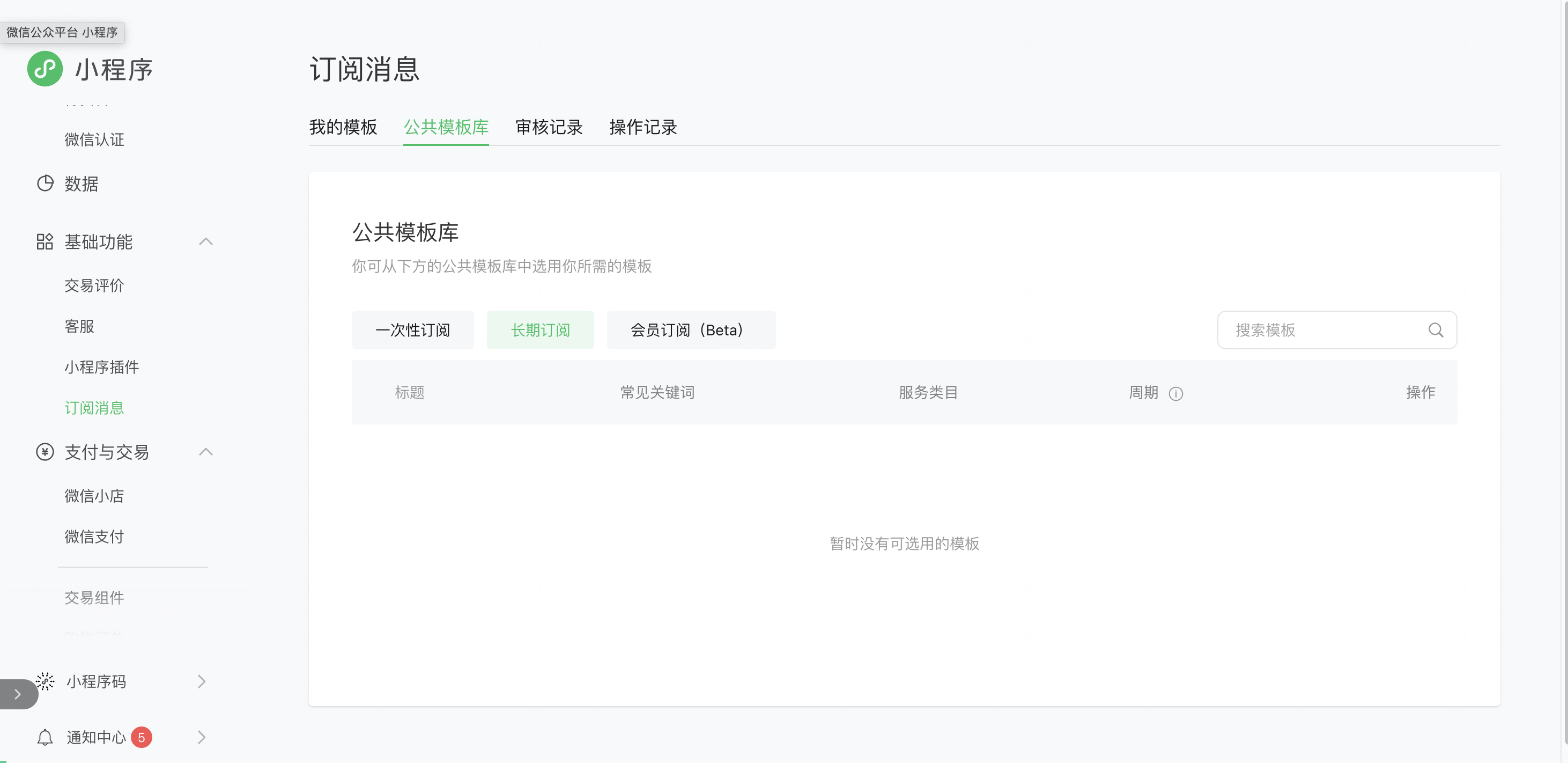This screenshot has width=1568, height=763.
Task: Expand the 小程序码 arrow
Action: pyautogui.click(x=202, y=681)
